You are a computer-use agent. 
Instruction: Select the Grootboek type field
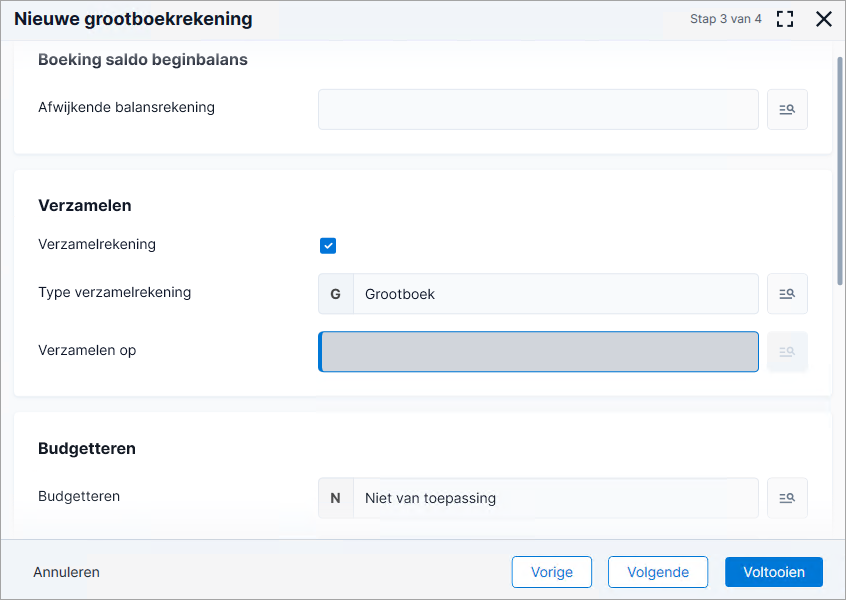556,294
